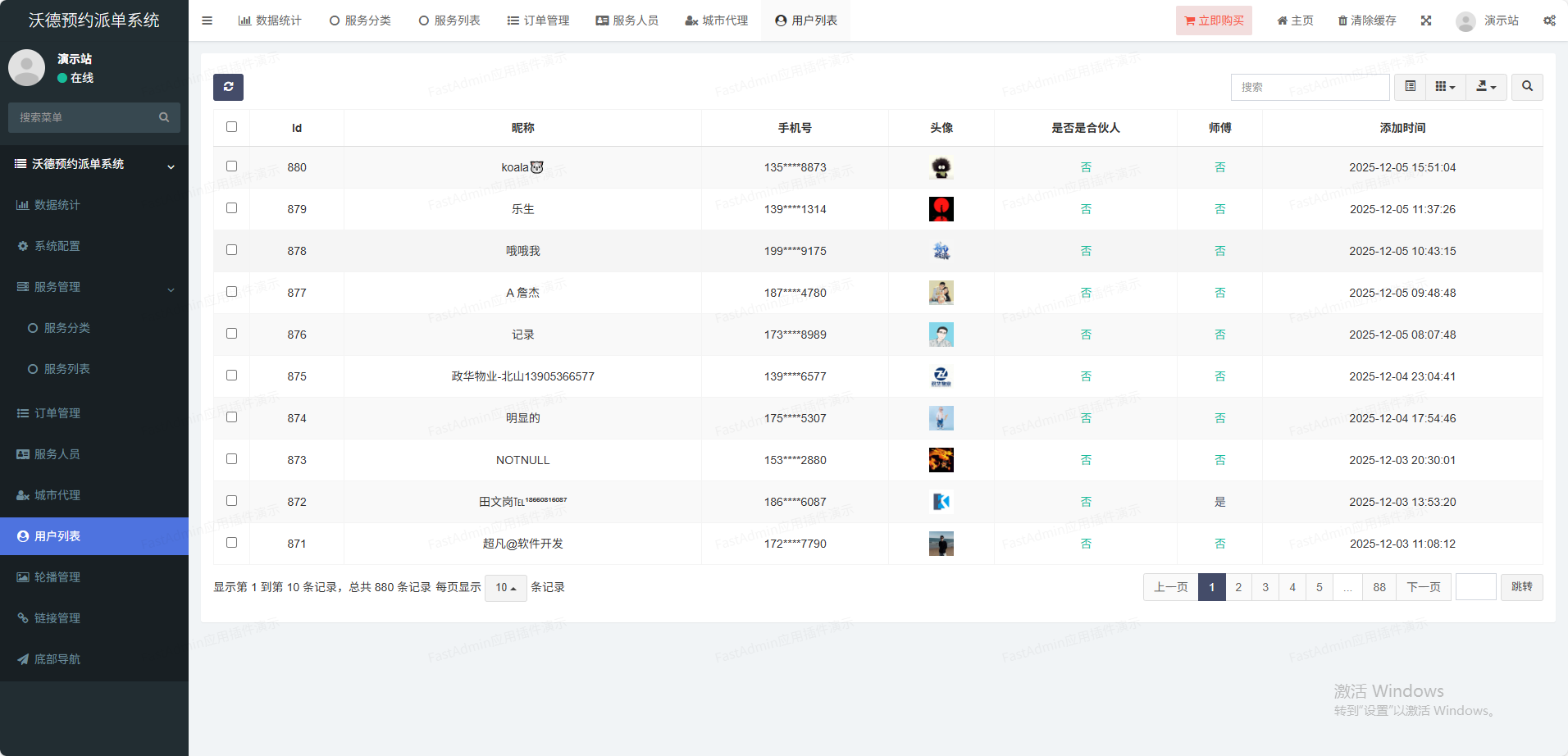
Task: Click the avatar thumbnail of user 873
Action: tap(941, 460)
